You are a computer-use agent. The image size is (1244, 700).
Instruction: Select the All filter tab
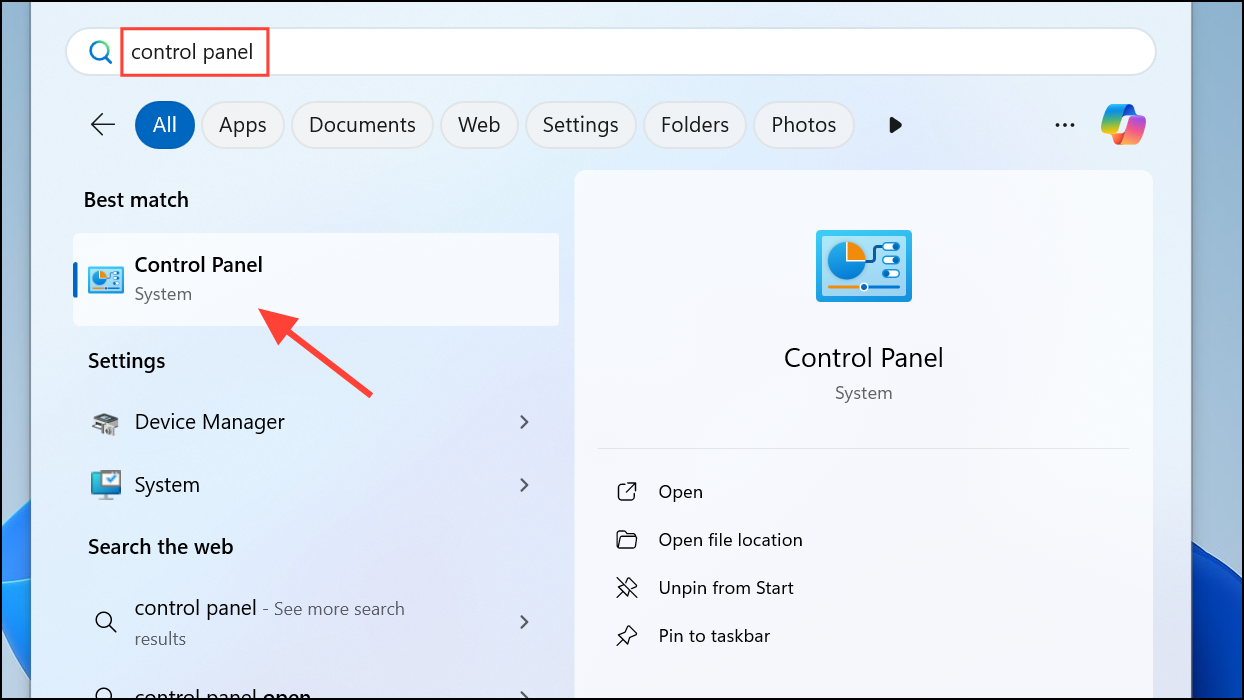[x=165, y=125]
